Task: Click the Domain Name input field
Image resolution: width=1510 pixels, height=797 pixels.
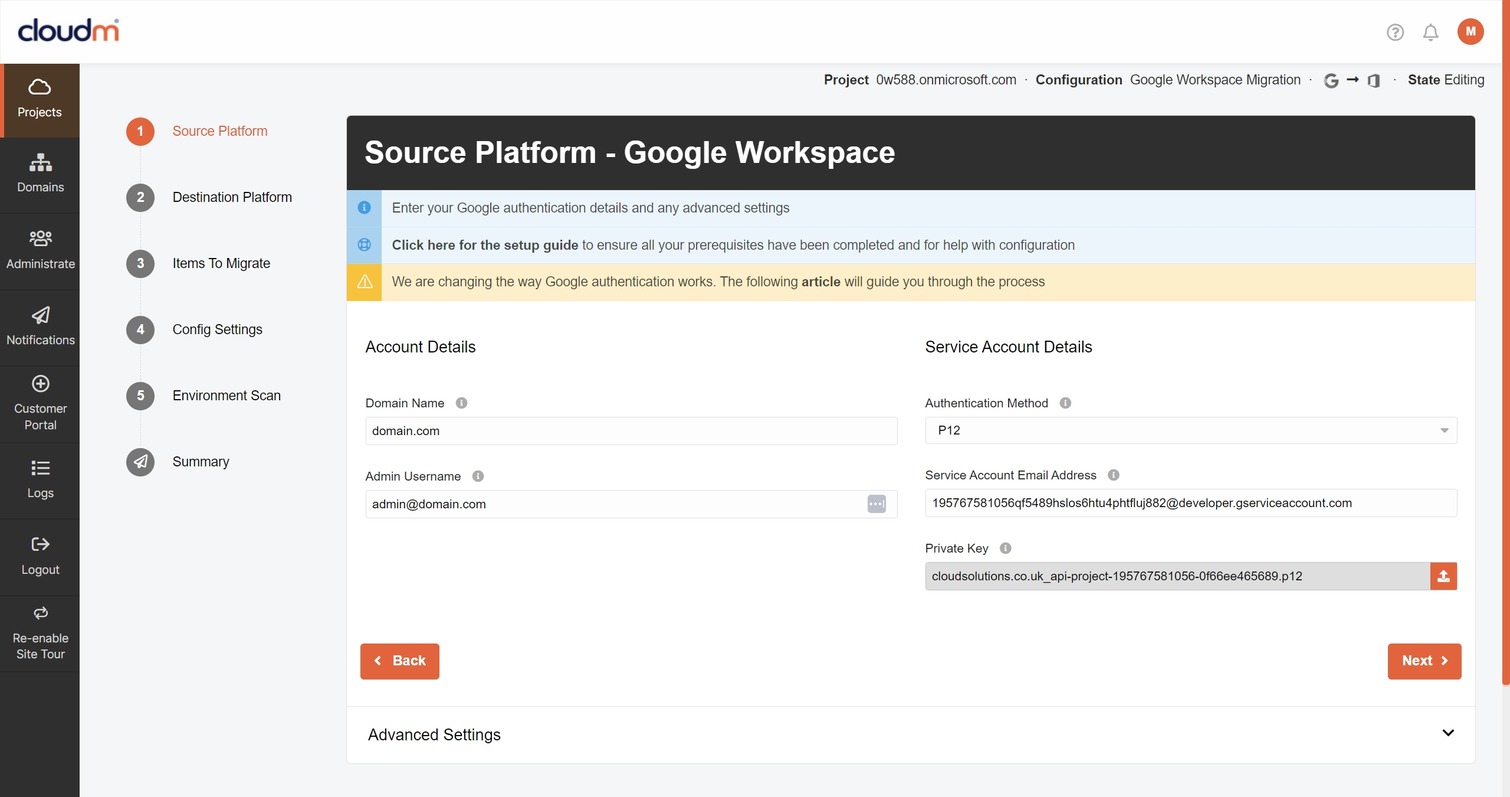Action: (x=631, y=431)
